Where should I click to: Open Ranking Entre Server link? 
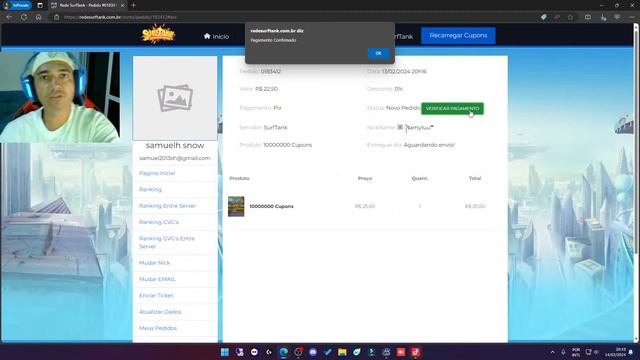pyautogui.click(x=167, y=206)
